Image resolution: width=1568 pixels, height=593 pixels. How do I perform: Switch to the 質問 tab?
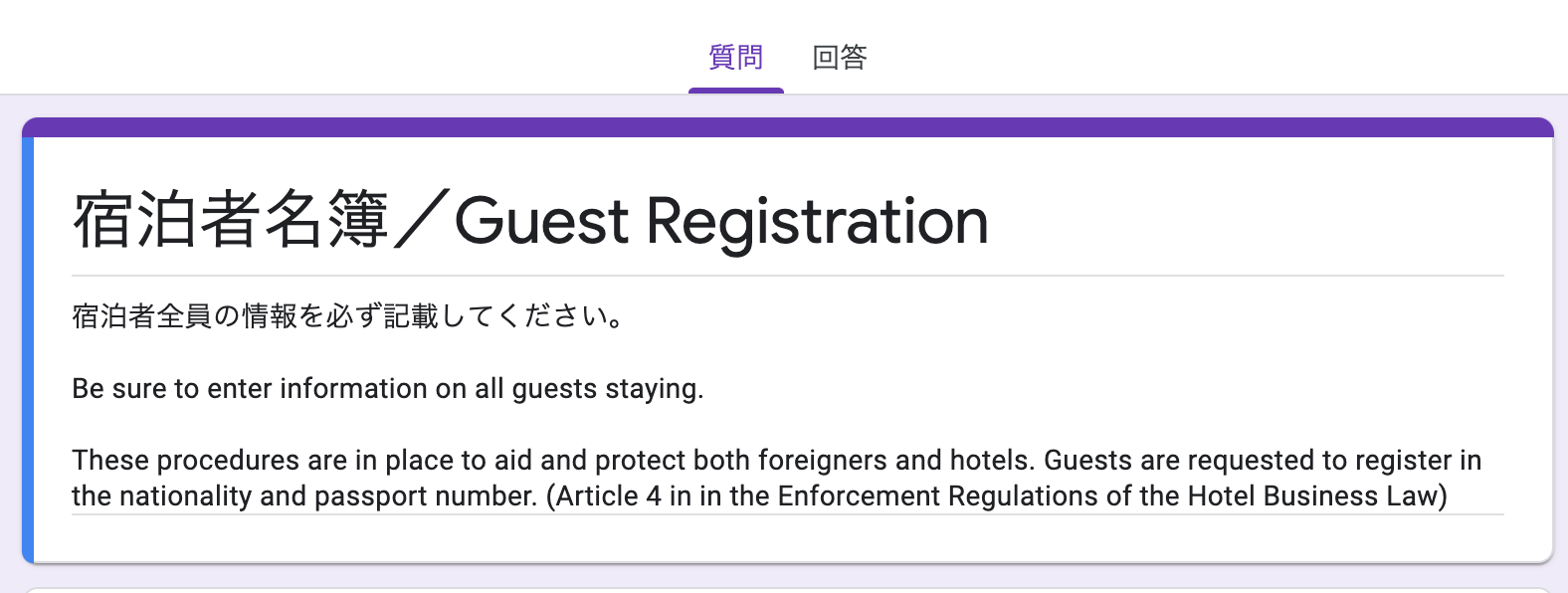coord(735,58)
